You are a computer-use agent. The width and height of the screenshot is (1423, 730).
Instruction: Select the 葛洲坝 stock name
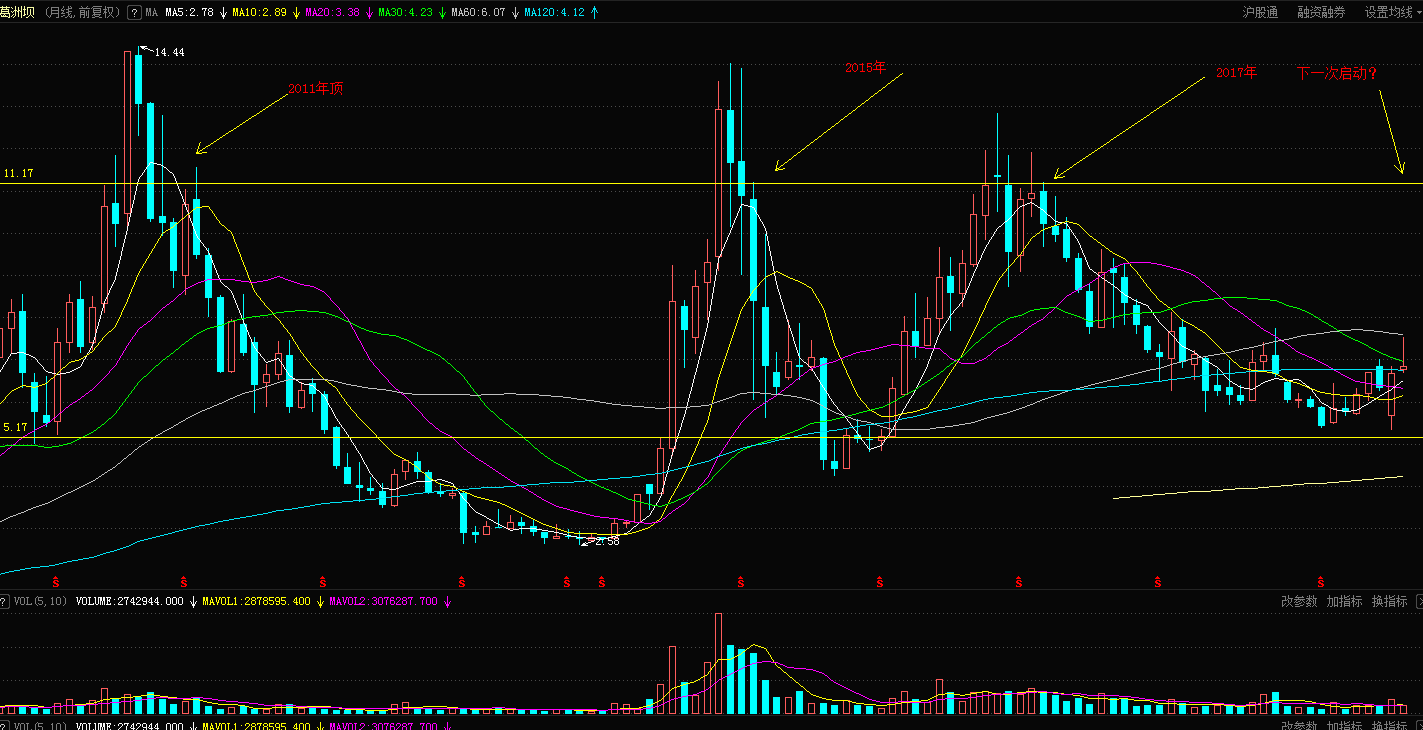point(17,12)
